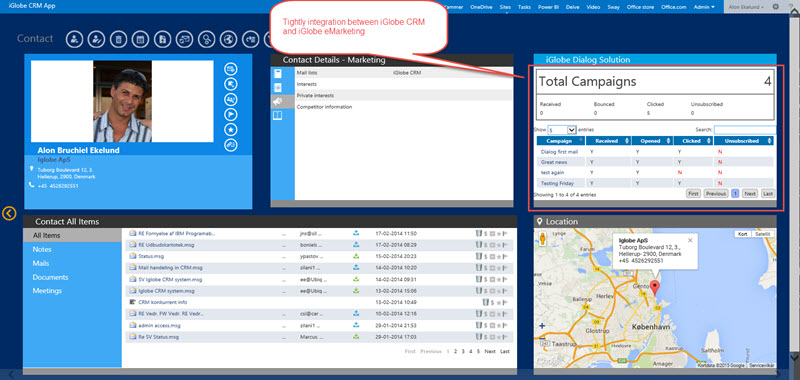Click the red location pin on map
The width and height of the screenshot is (800, 380).
pos(656,288)
